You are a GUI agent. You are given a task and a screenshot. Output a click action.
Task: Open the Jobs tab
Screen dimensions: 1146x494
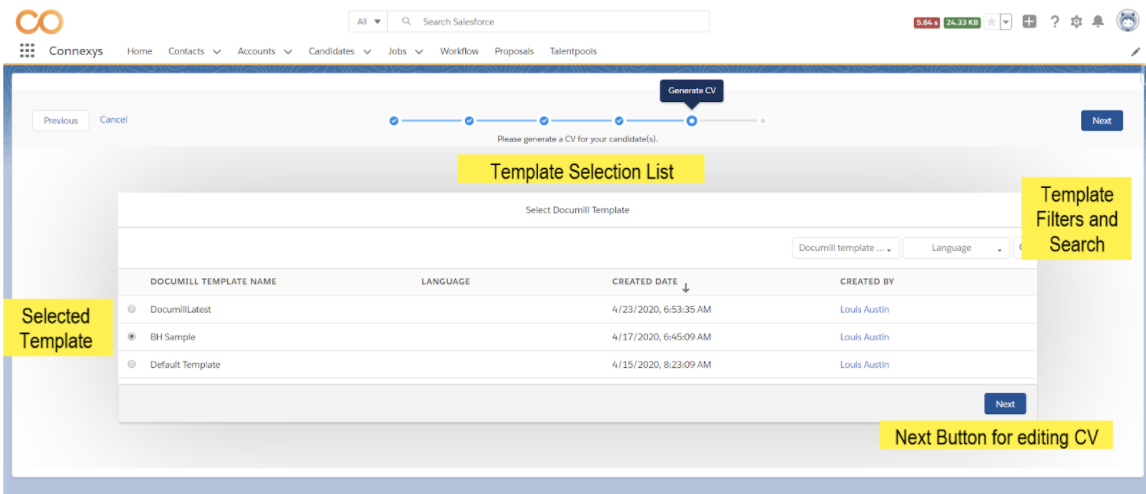[x=397, y=51]
